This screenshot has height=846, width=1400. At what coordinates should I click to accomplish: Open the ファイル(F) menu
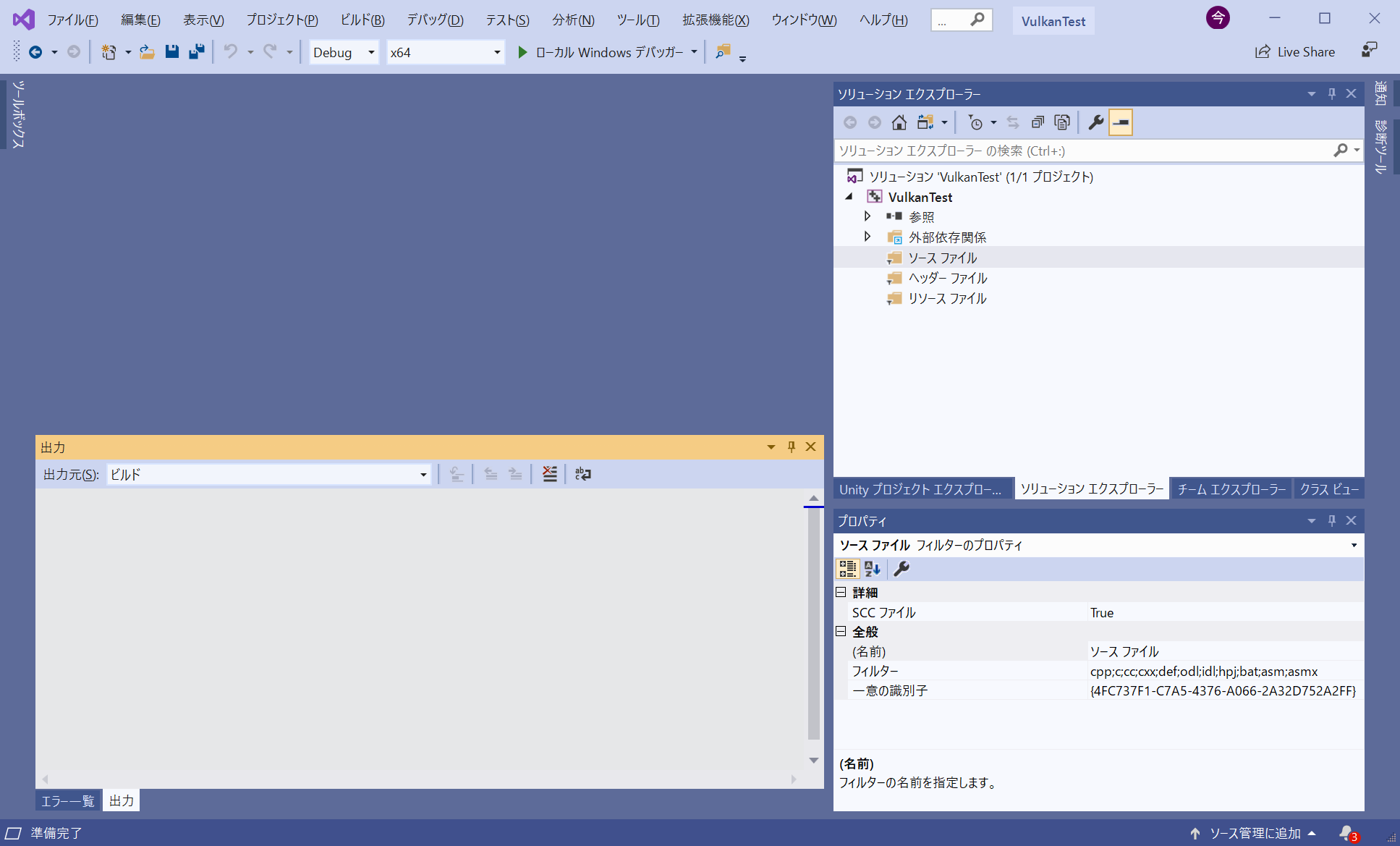pyautogui.click(x=72, y=20)
